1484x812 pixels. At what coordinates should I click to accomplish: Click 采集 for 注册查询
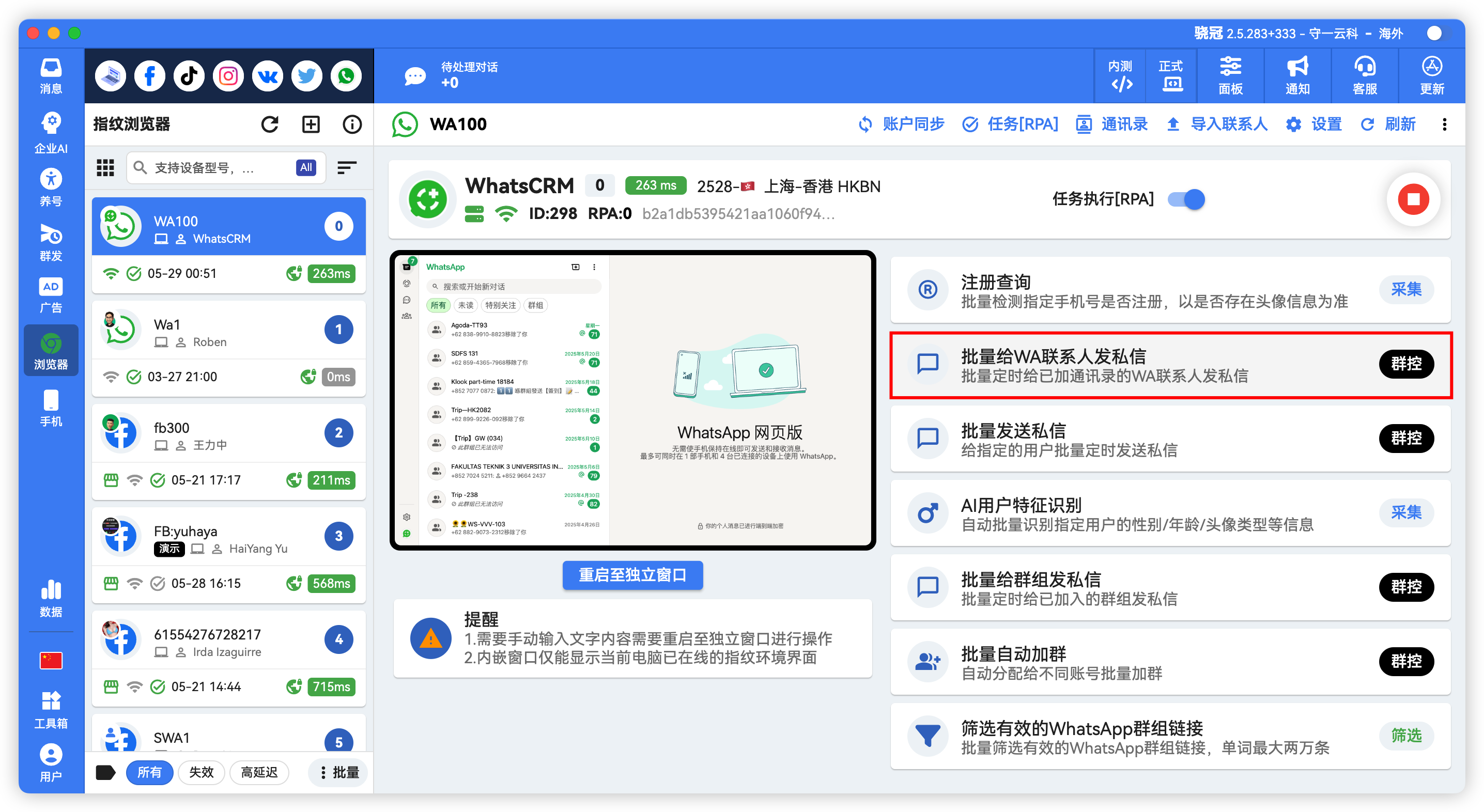[1406, 289]
